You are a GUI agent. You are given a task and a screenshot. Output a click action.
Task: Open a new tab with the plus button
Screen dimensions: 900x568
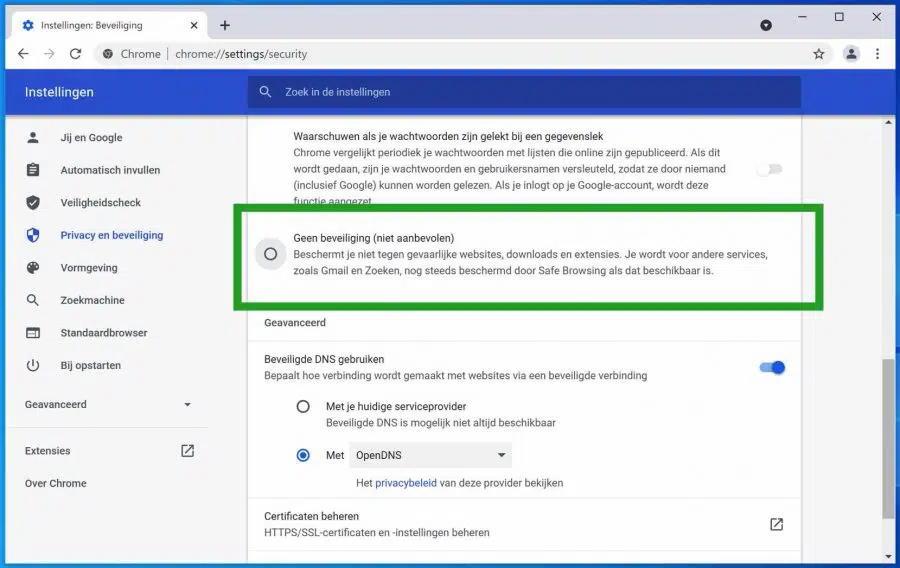point(225,25)
